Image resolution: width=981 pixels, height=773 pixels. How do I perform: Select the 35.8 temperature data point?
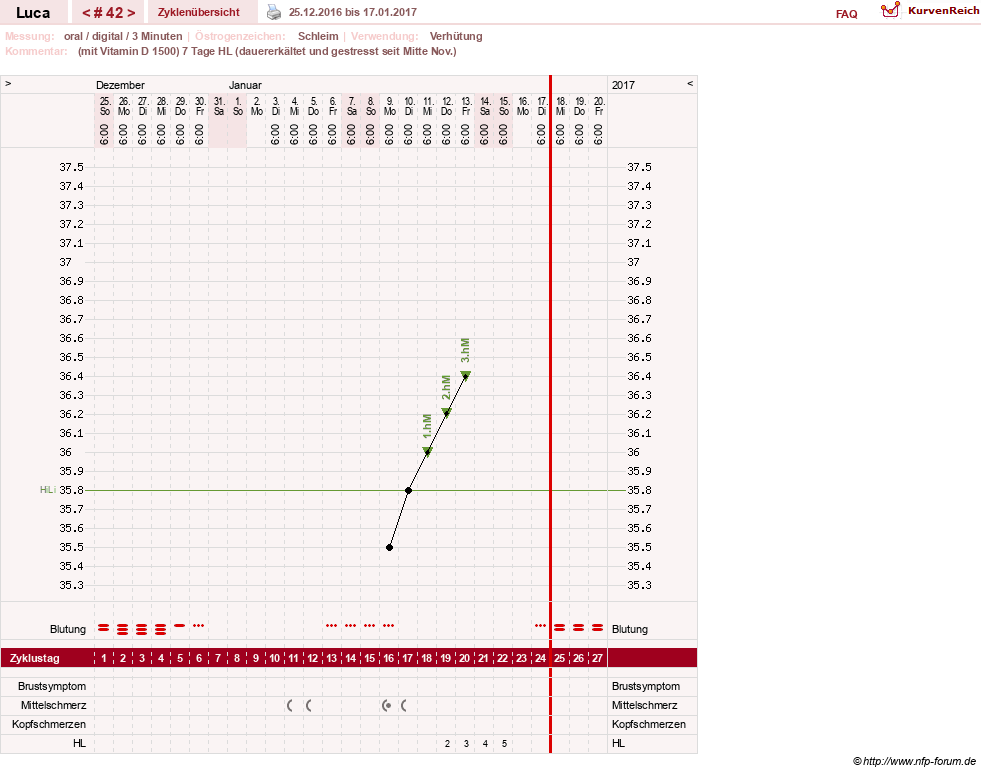pyautogui.click(x=409, y=490)
